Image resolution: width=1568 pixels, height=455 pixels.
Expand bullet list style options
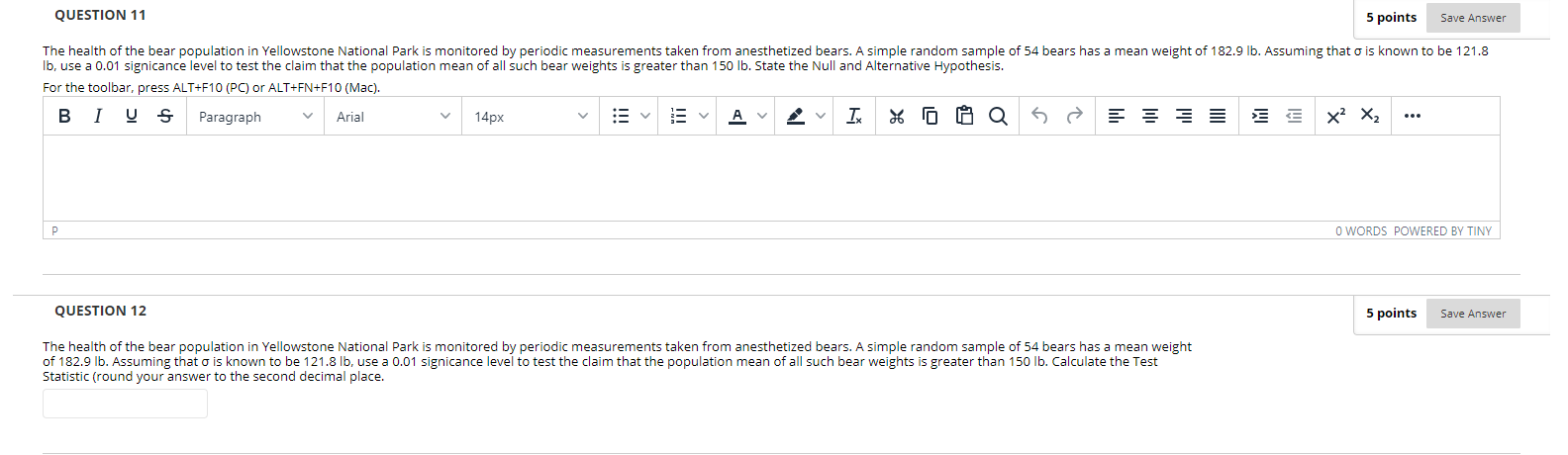point(645,116)
